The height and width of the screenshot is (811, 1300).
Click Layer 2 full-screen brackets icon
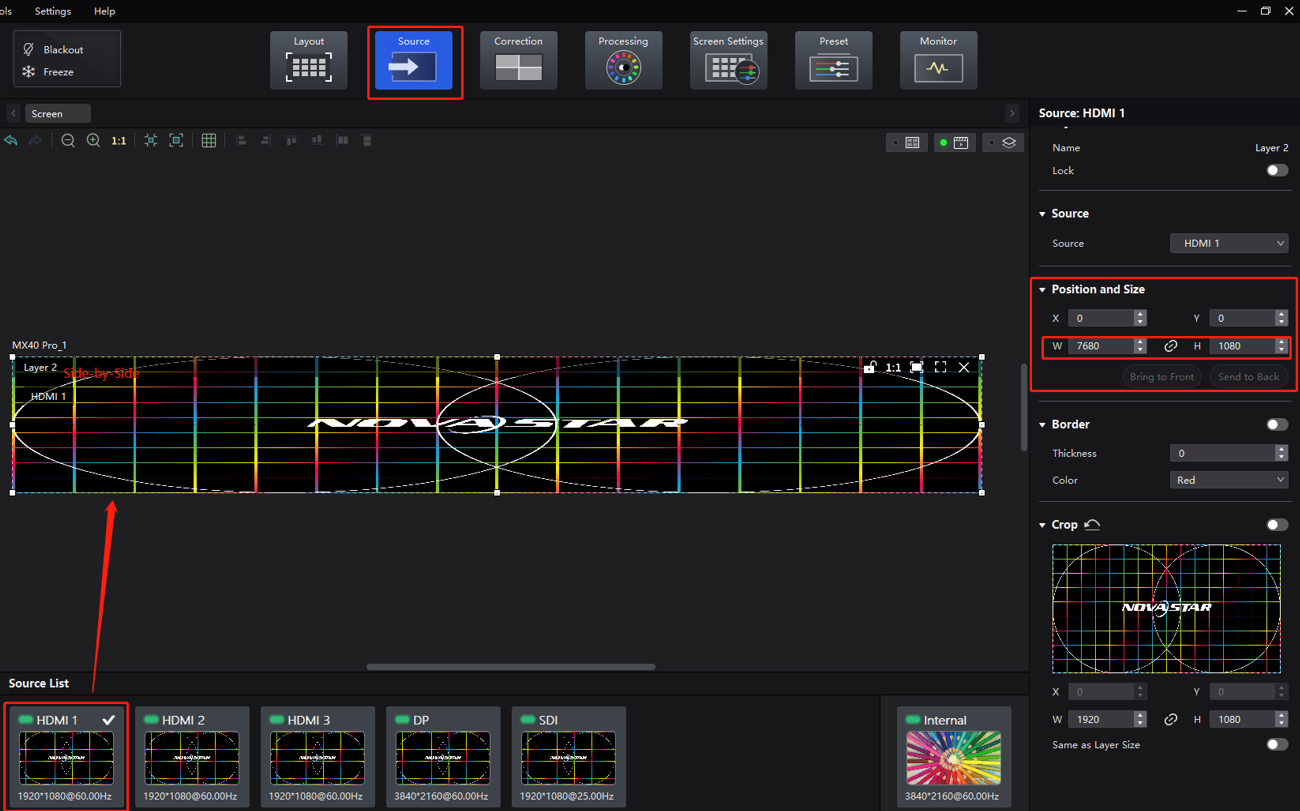tap(940, 368)
